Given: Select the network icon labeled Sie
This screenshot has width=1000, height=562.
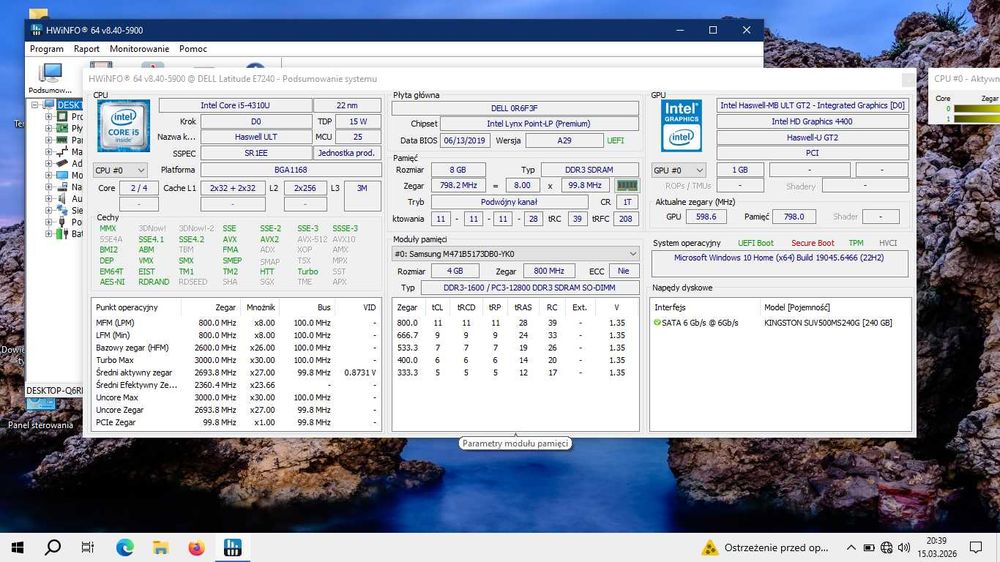Looking at the screenshot, I should pos(62,210).
